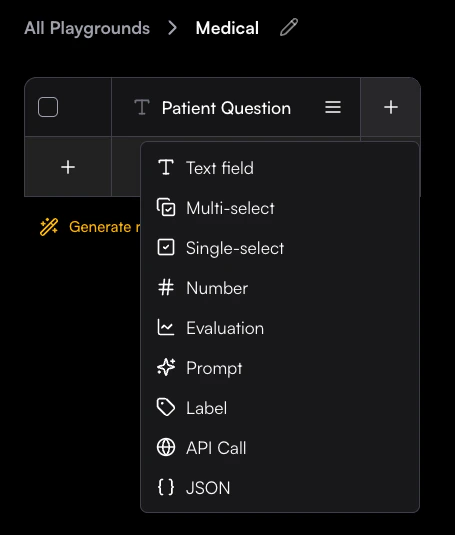The height and width of the screenshot is (535, 455).
Task: Click the Label tag icon
Action: click(166, 407)
